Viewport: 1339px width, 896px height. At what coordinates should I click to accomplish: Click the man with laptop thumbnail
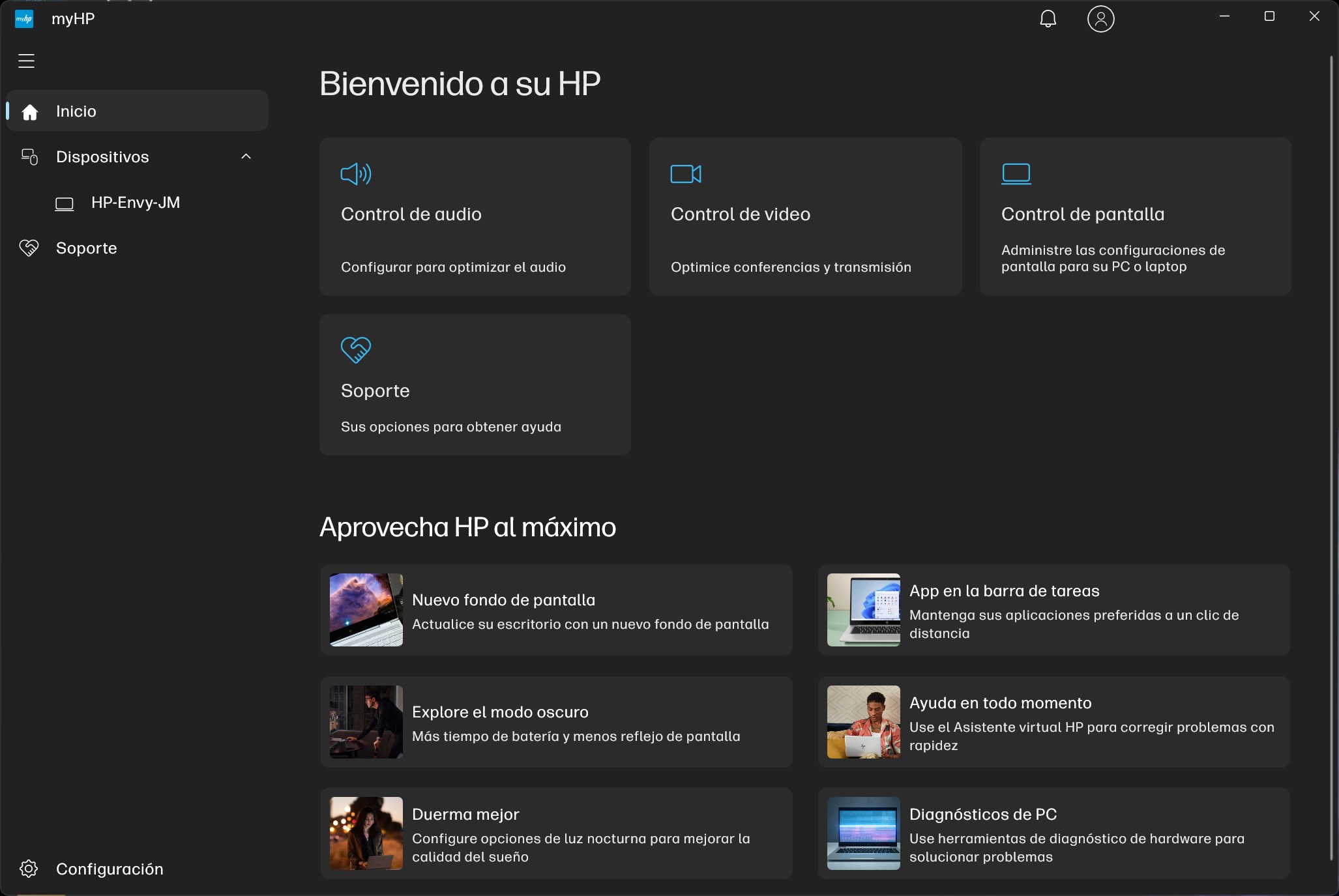[x=864, y=722]
